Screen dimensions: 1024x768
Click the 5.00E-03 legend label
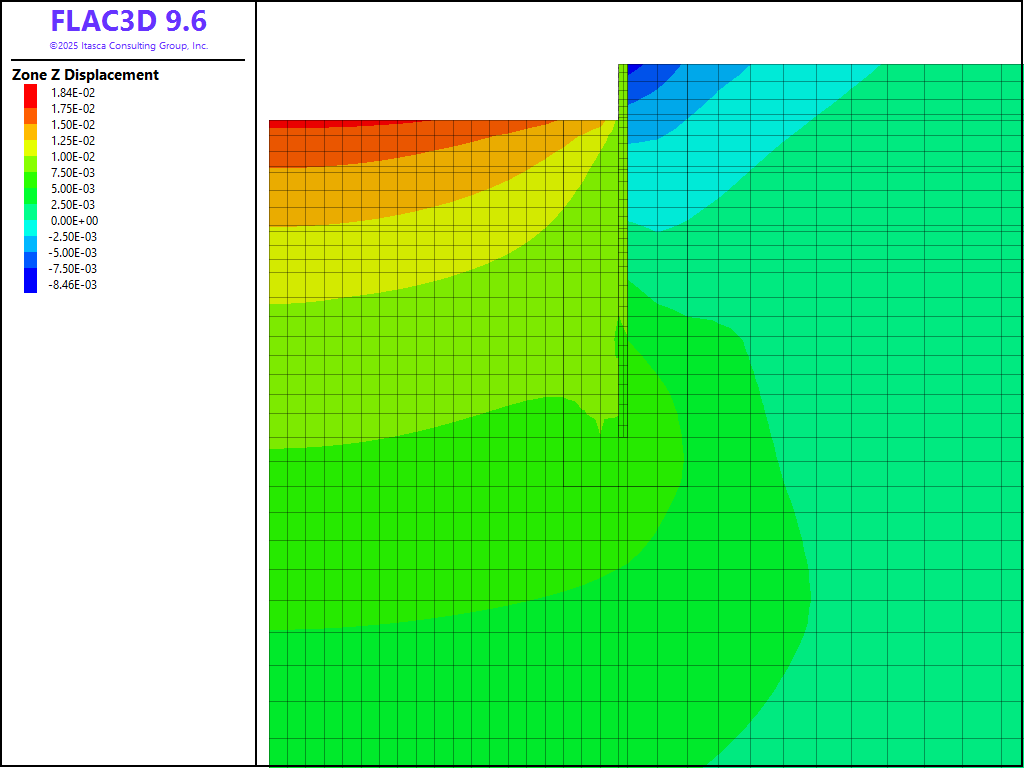click(74, 189)
